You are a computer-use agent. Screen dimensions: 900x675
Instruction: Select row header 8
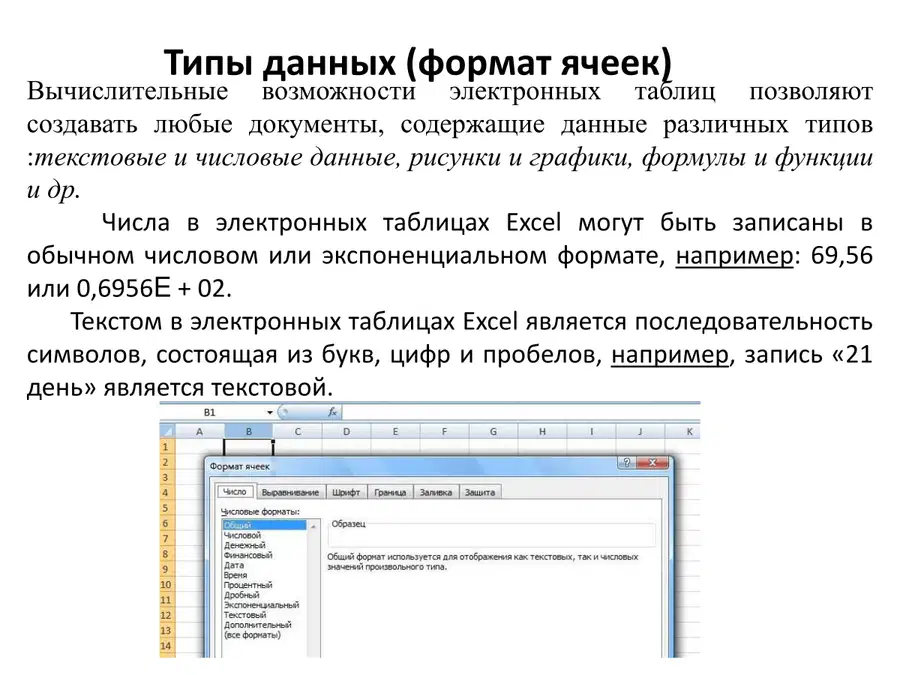click(166, 554)
